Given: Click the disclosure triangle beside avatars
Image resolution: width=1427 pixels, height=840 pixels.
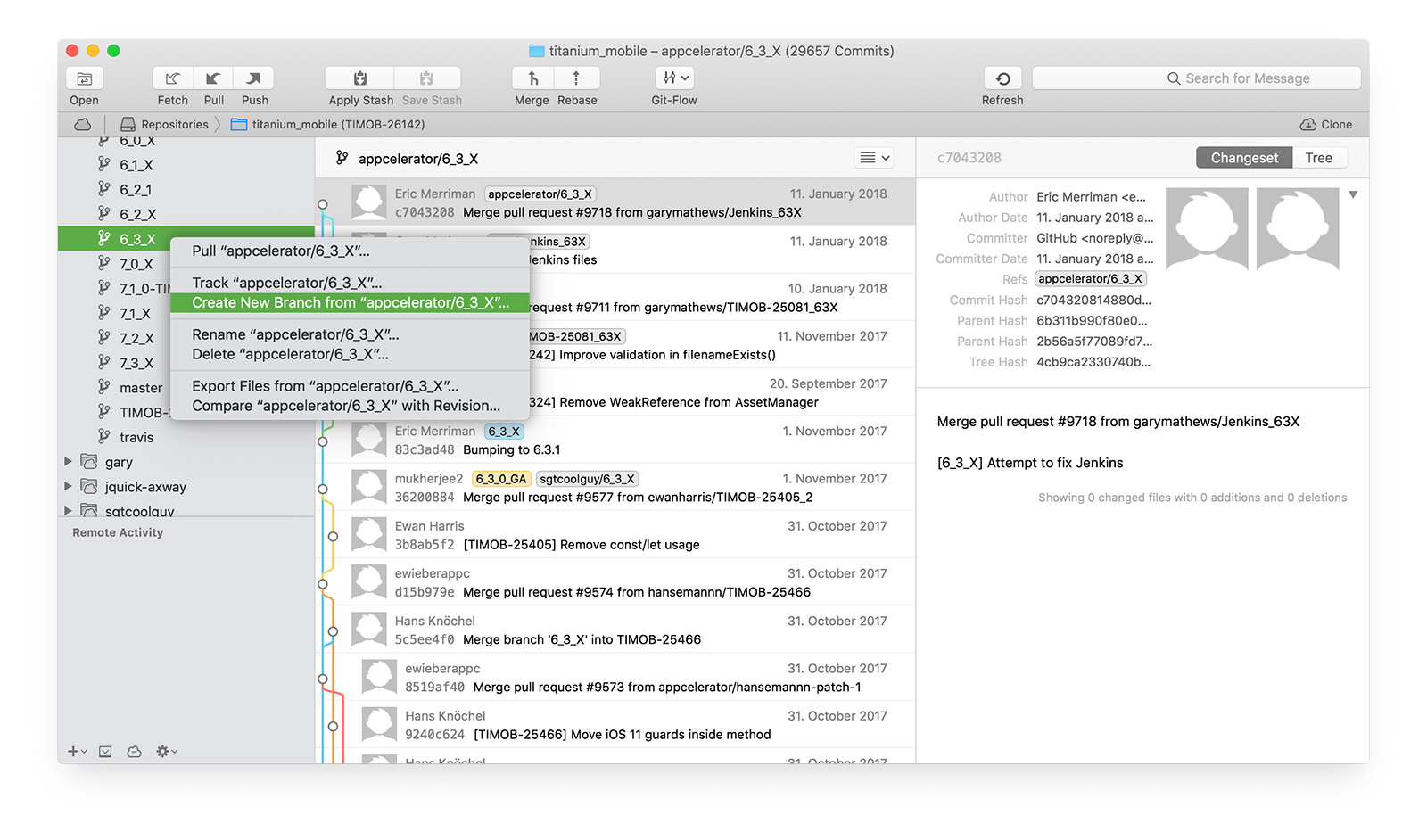Looking at the screenshot, I should tap(1353, 194).
